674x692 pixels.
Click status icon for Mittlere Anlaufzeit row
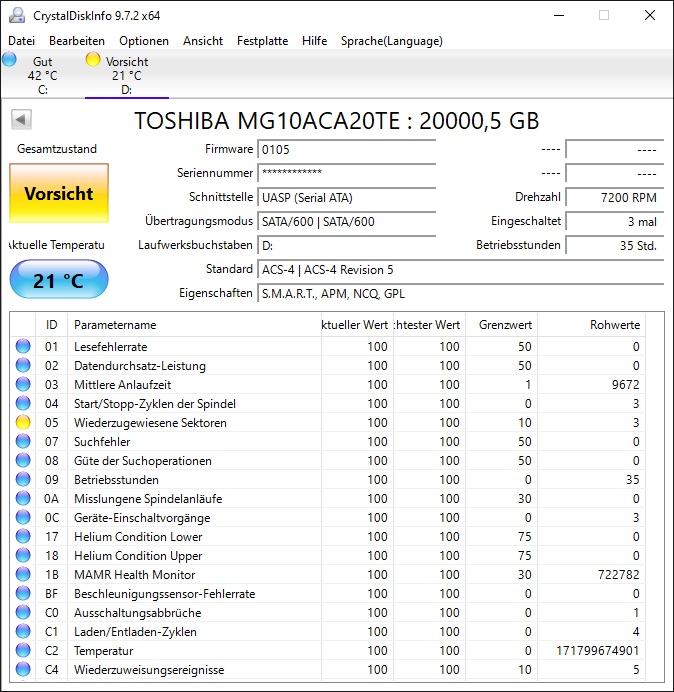pyautogui.click(x=23, y=384)
